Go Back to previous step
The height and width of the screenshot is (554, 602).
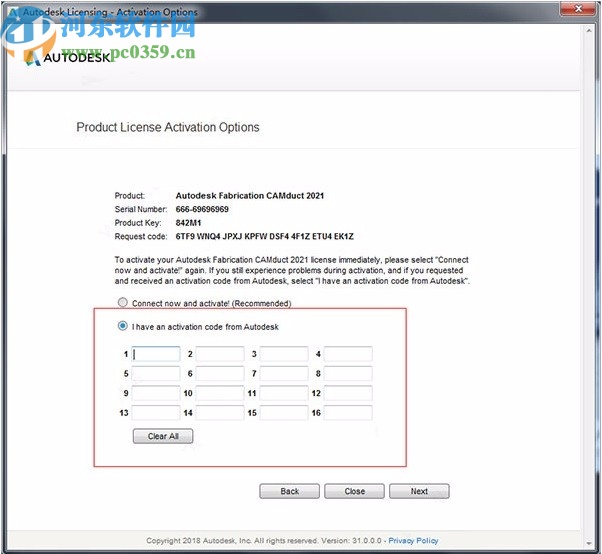point(289,491)
